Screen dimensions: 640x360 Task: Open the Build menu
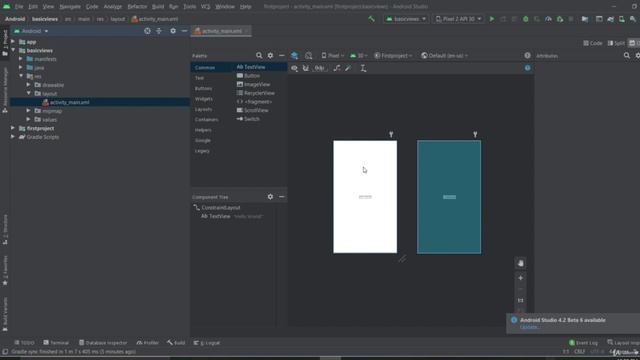tap(158, 7)
